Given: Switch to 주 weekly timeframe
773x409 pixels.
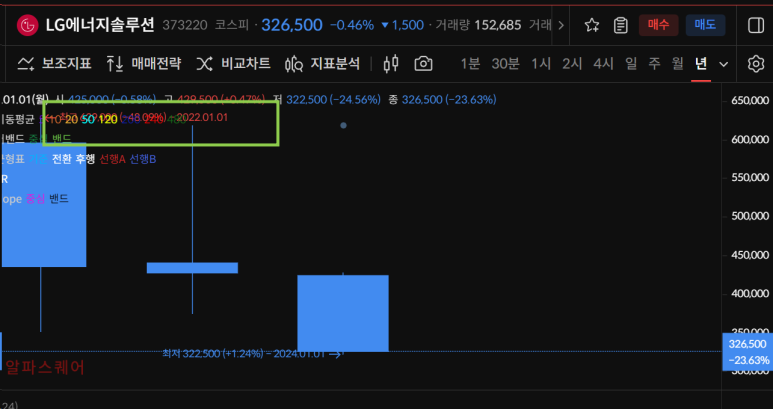Looking at the screenshot, I should click(654, 64).
